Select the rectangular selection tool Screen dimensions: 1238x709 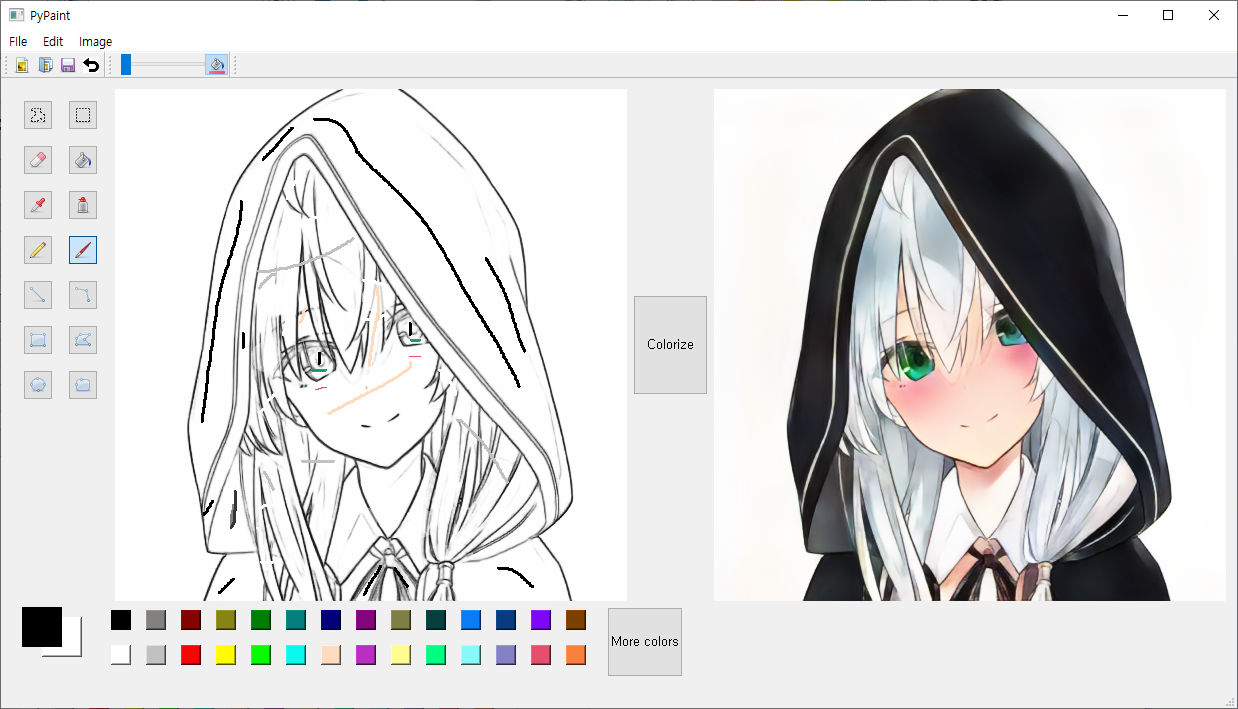click(83, 115)
